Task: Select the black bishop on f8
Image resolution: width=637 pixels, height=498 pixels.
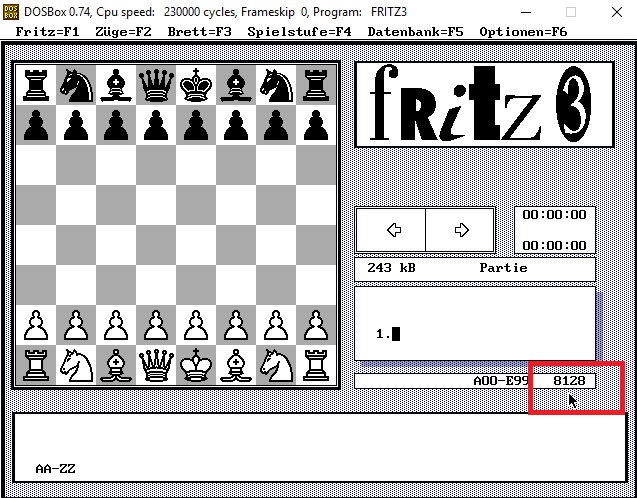Action: (x=236, y=85)
